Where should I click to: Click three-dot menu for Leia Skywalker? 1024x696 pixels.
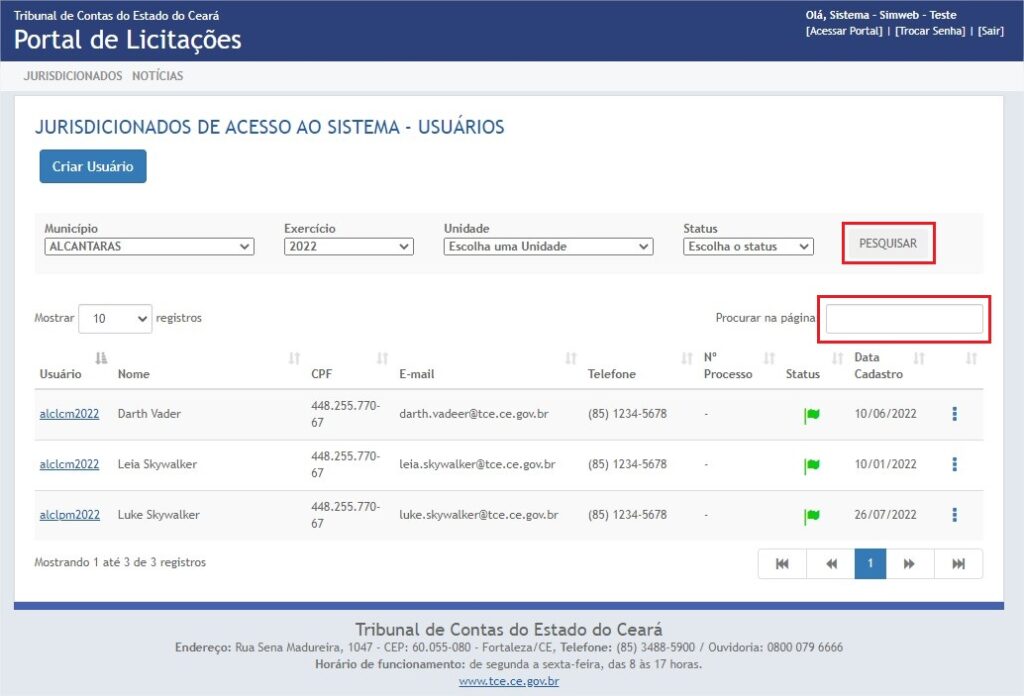954,464
